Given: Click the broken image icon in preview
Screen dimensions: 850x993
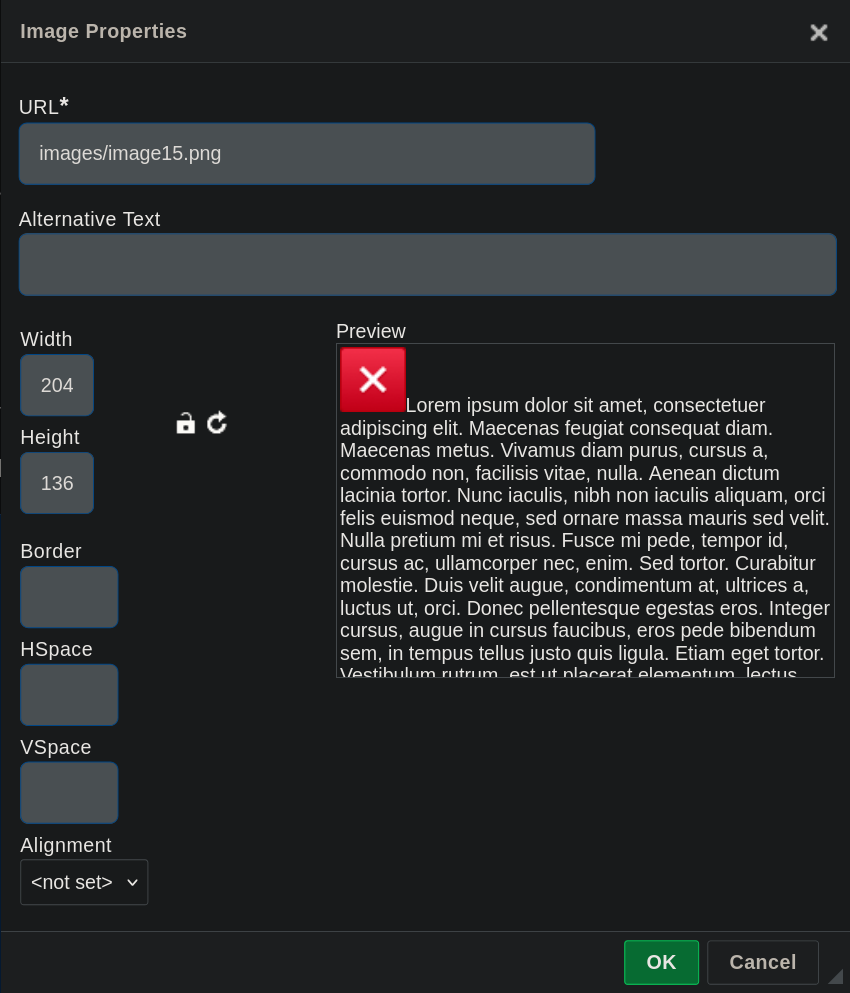Looking at the screenshot, I should (373, 380).
